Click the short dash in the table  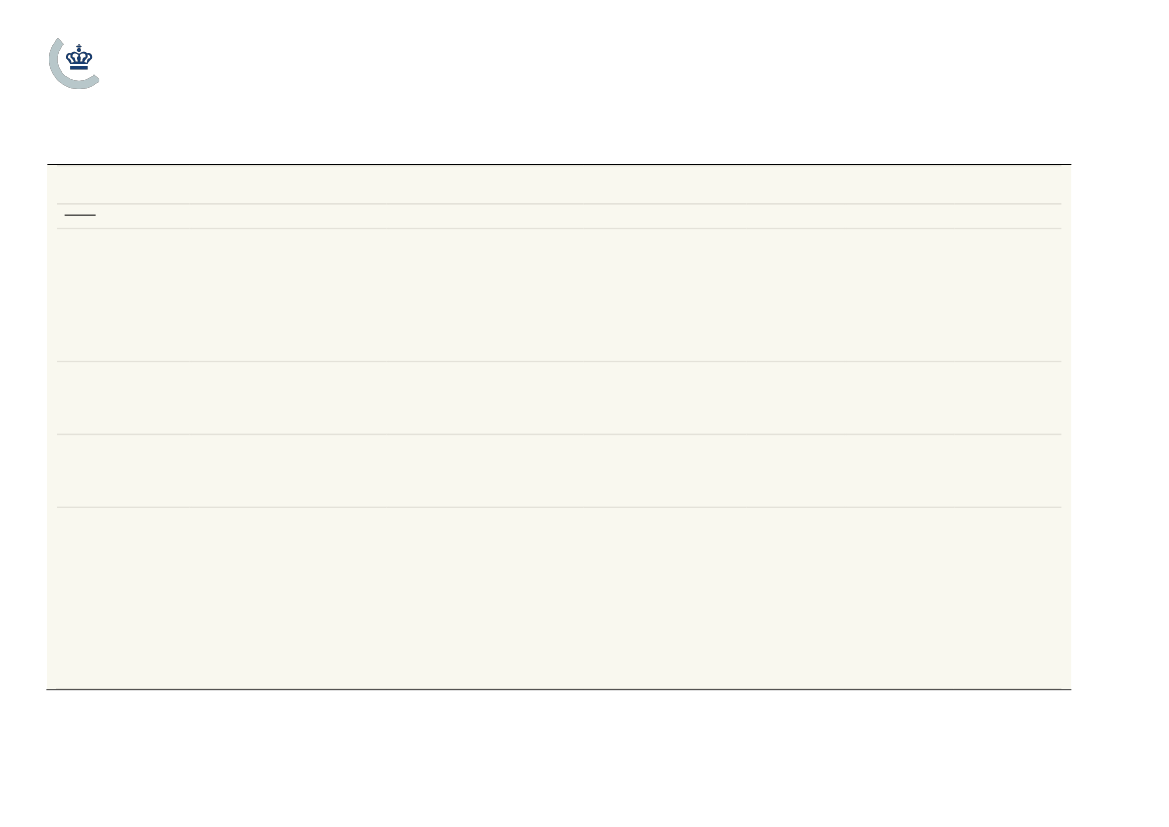click(80, 216)
